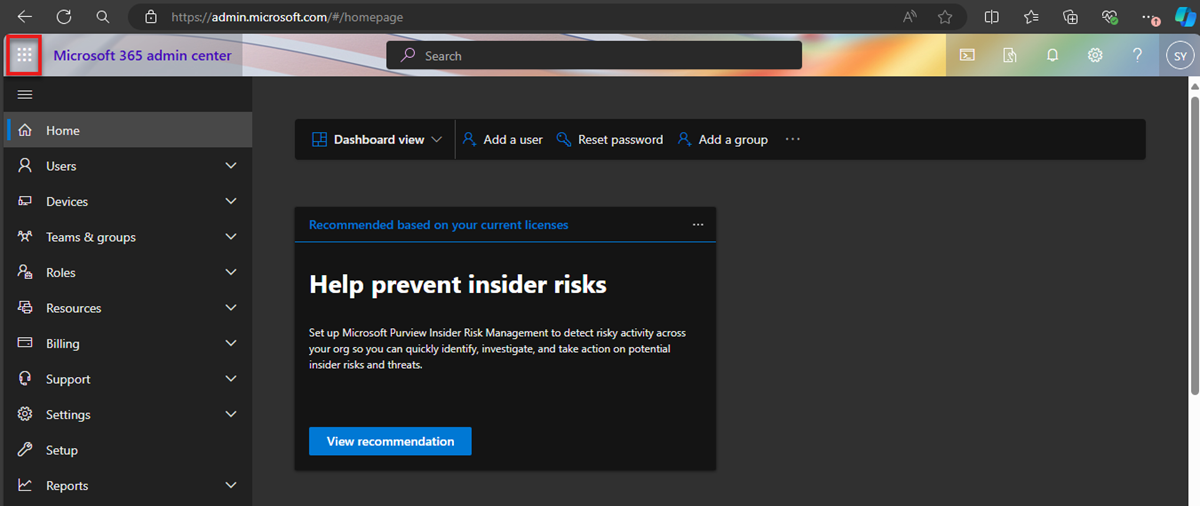The width and height of the screenshot is (1200, 506).
Task: Click the Reports chart icon
Action: tap(25, 485)
